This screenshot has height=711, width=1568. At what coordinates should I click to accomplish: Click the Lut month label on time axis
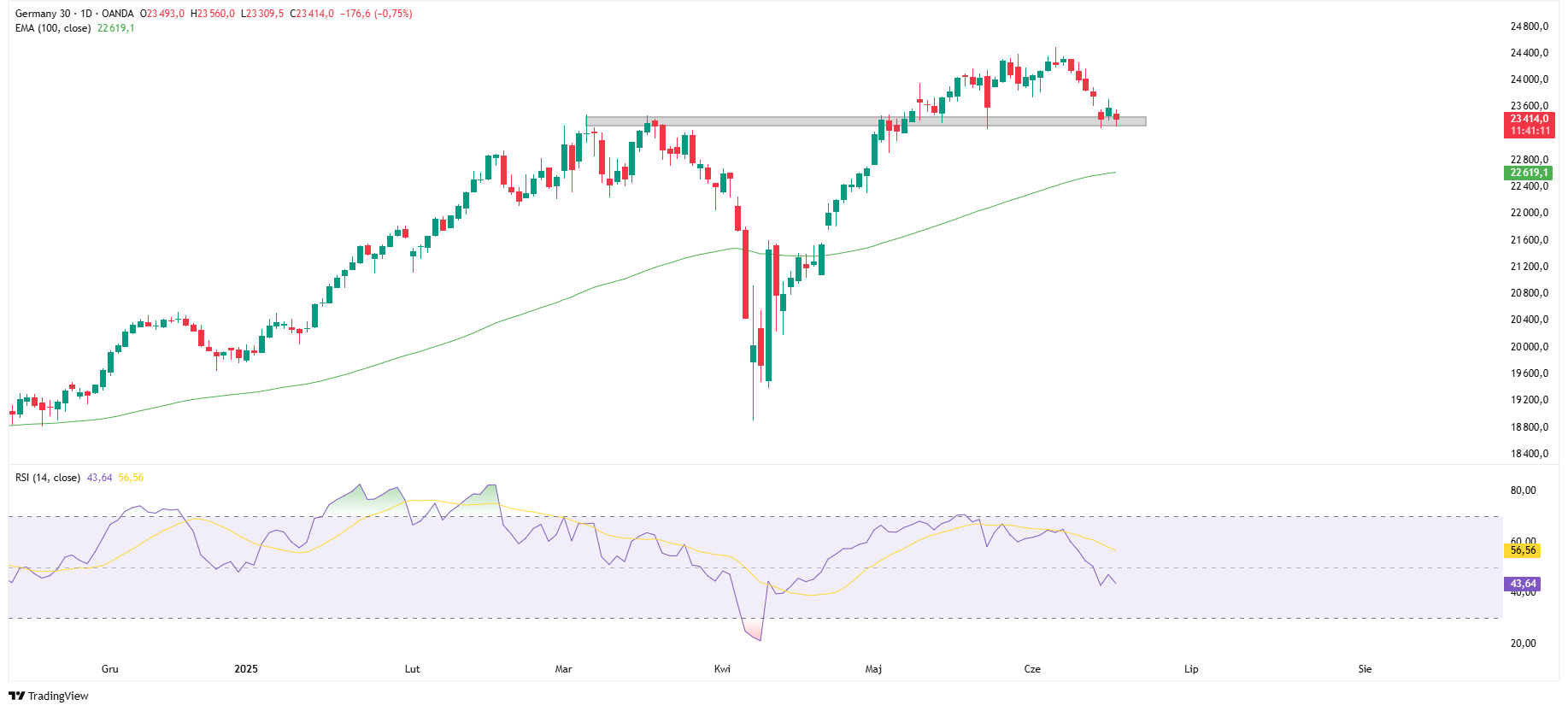[413, 669]
